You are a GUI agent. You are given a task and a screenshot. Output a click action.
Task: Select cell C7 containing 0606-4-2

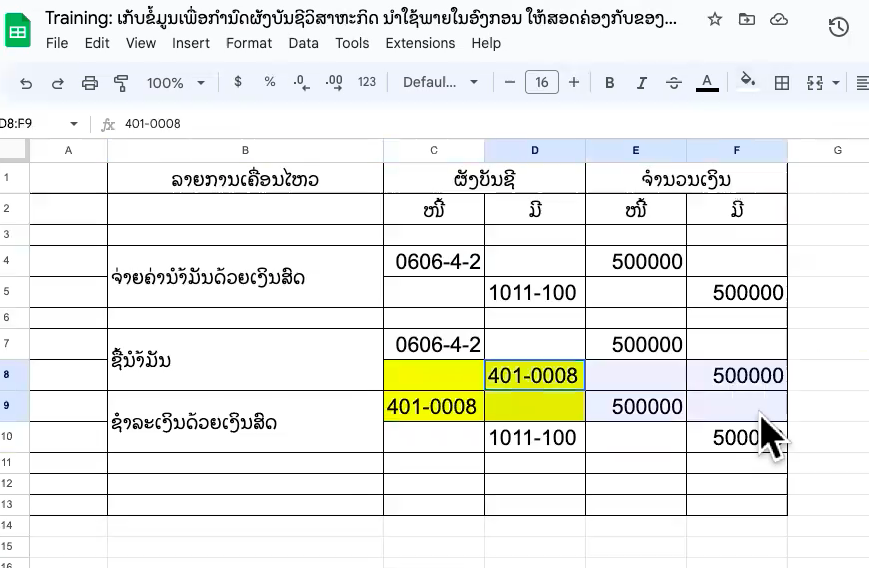click(x=433, y=344)
